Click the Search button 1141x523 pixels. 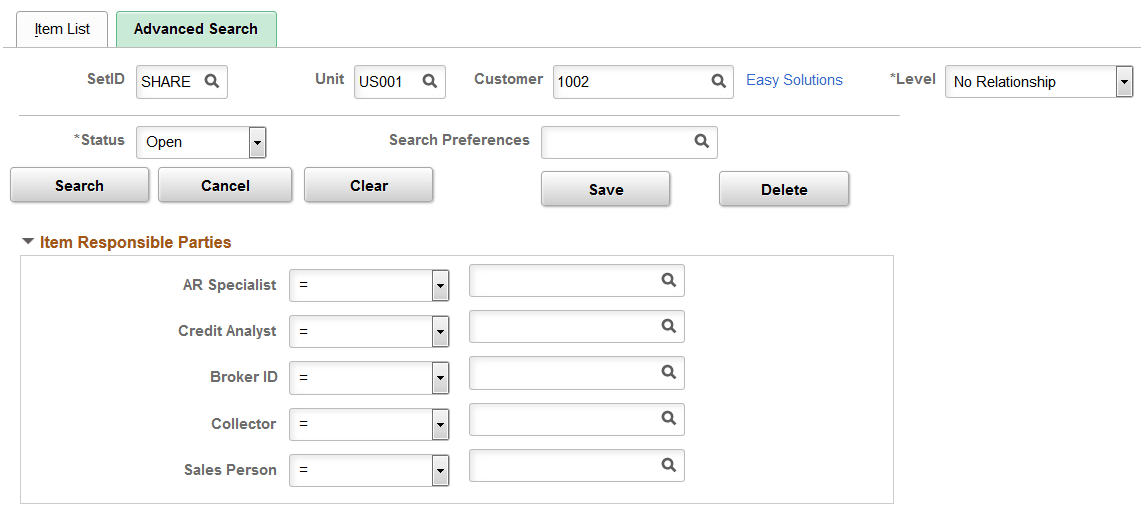coord(79,185)
